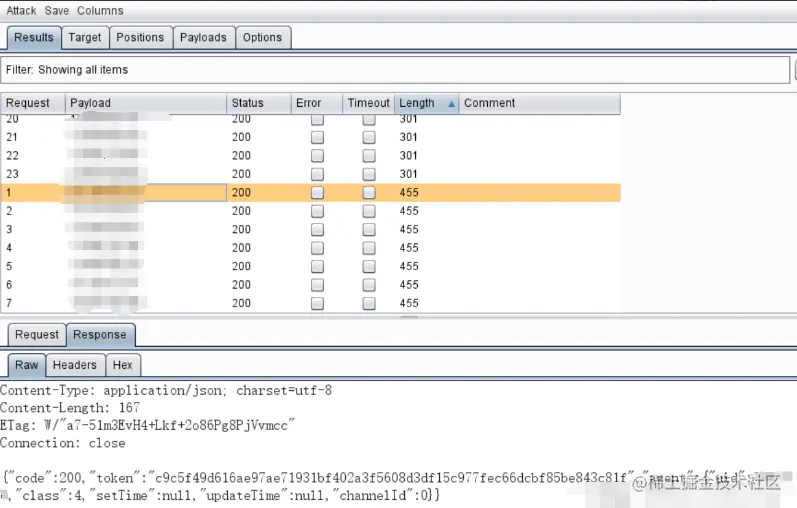Open the Save menu
This screenshot has height=508, width=797.
click(56, 11)
